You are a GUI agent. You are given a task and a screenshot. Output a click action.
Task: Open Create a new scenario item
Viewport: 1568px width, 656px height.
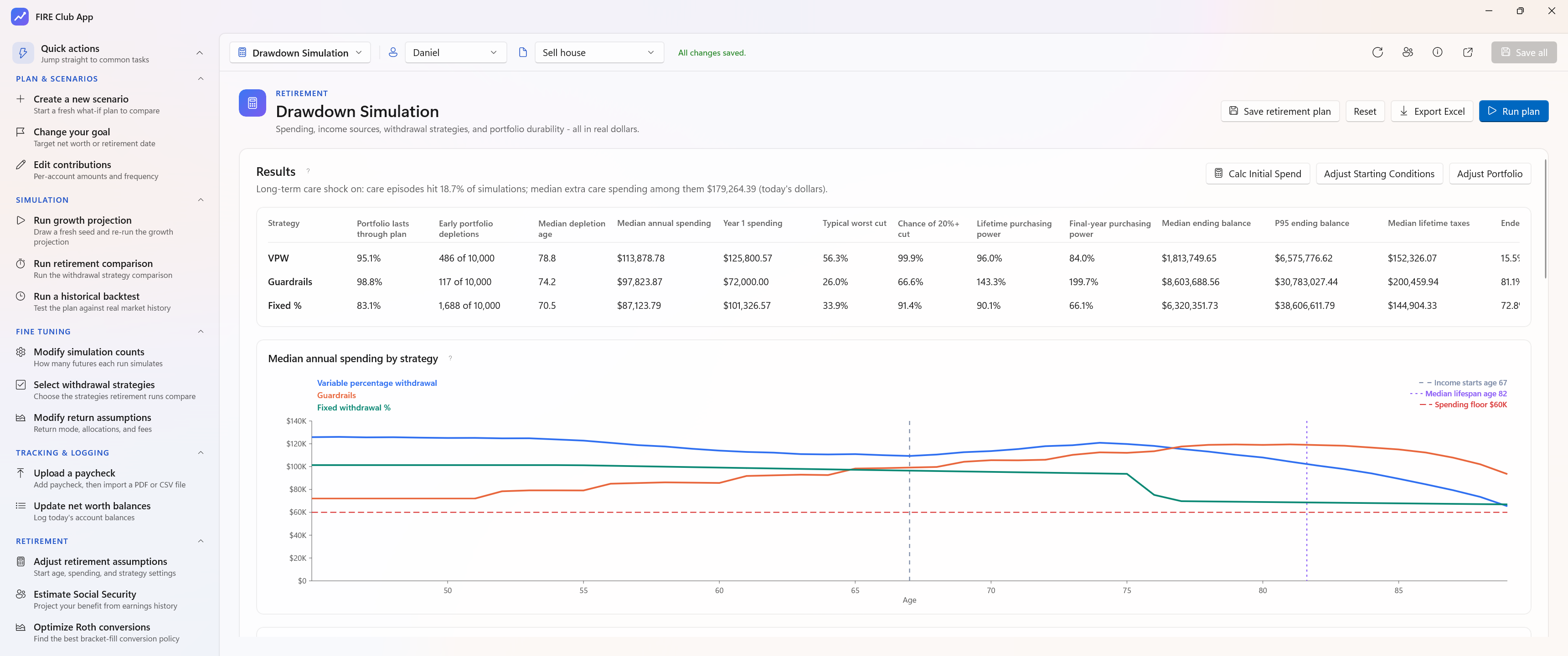tap(109, 104)
